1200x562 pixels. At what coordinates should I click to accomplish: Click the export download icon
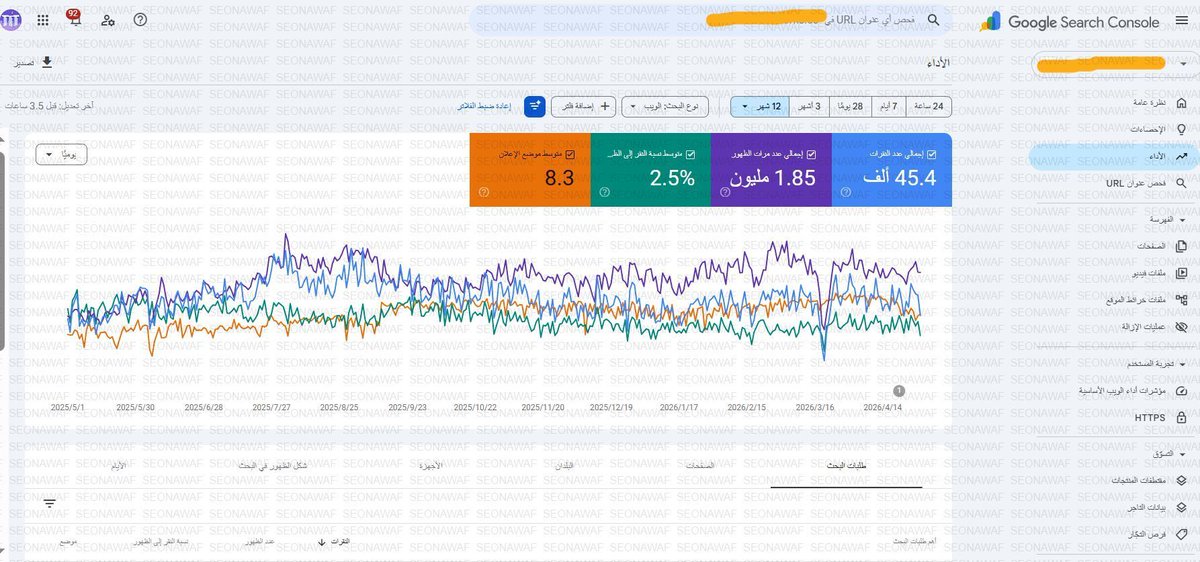[x=46, y=63]
